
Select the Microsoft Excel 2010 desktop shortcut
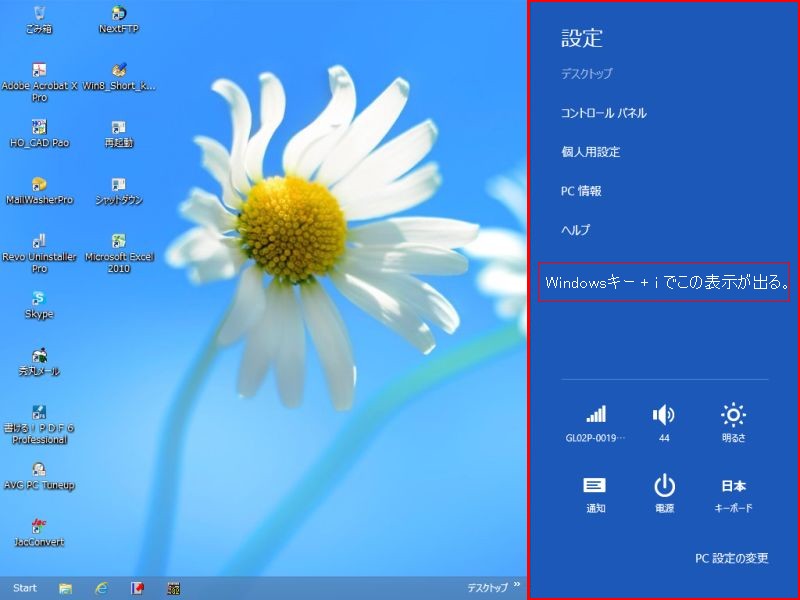119,242
